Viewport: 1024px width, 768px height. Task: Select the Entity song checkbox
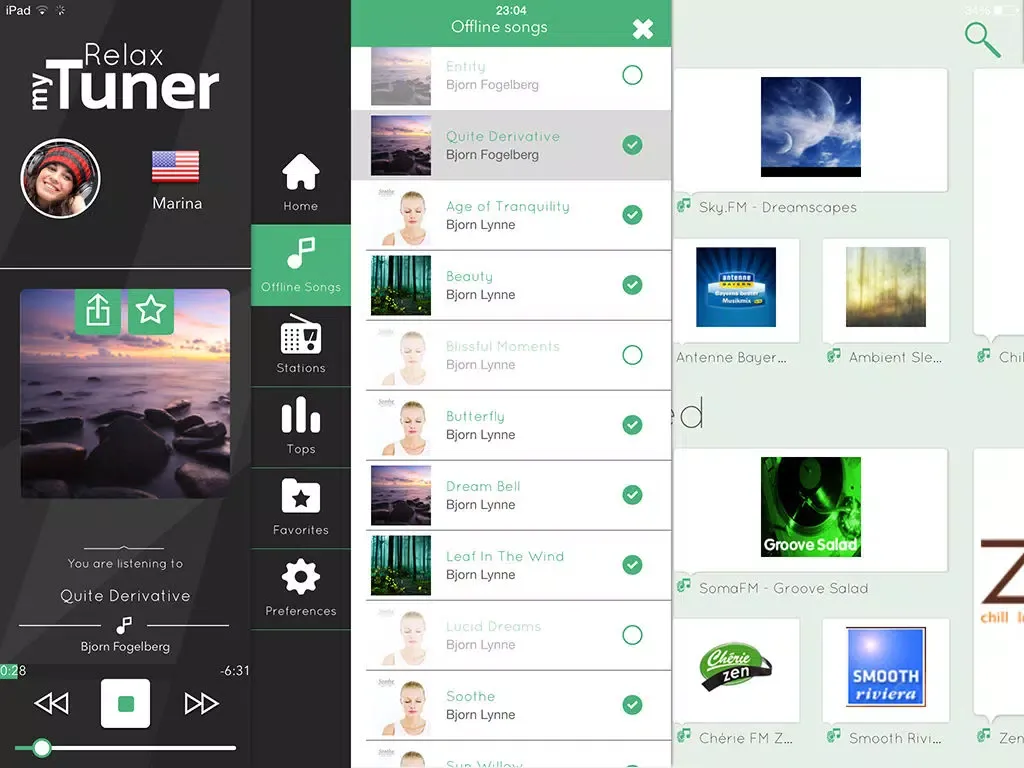pos(632,75)
